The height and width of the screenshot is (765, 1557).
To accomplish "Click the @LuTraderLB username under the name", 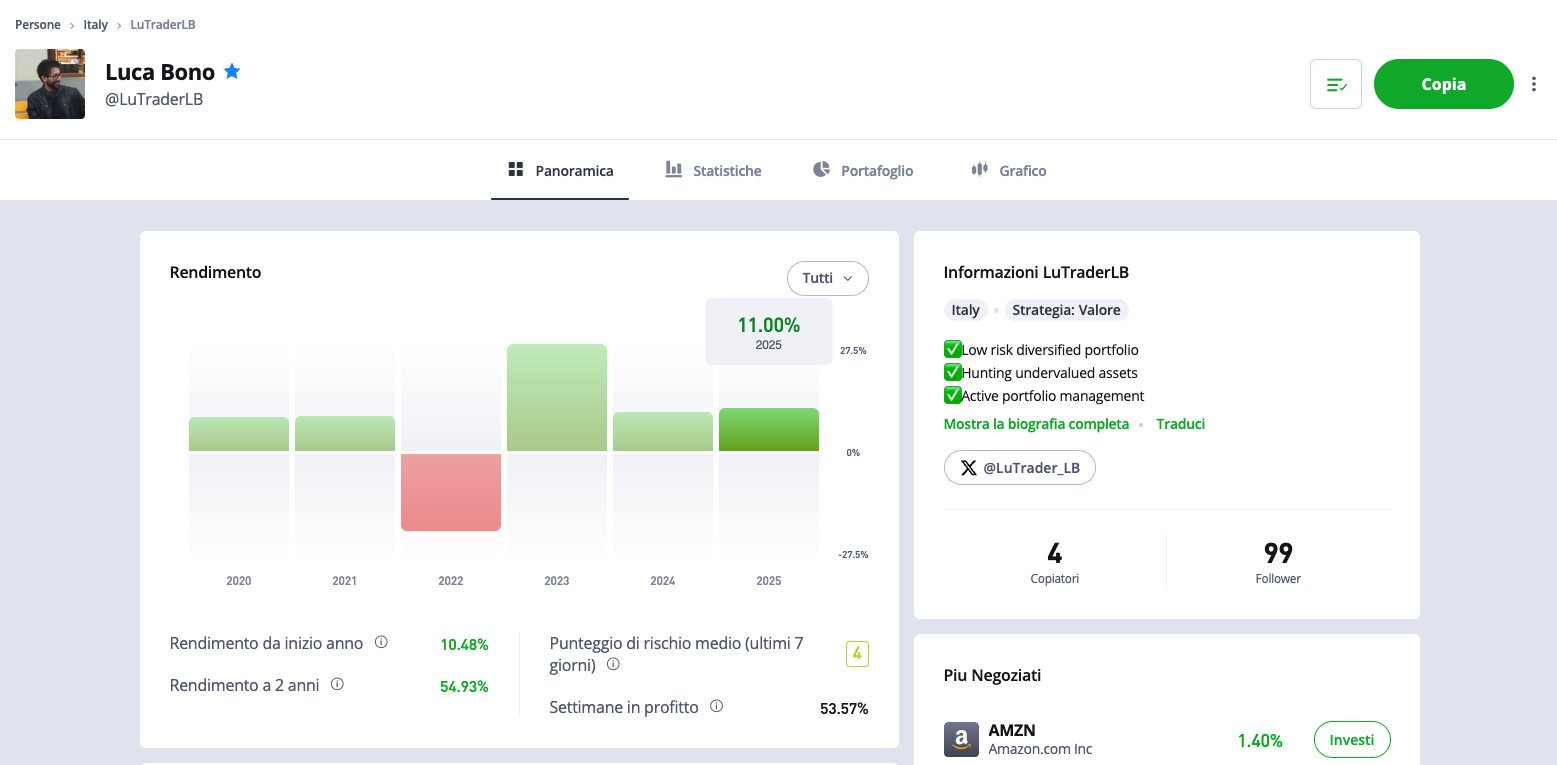I will click(x=154, y=99).
